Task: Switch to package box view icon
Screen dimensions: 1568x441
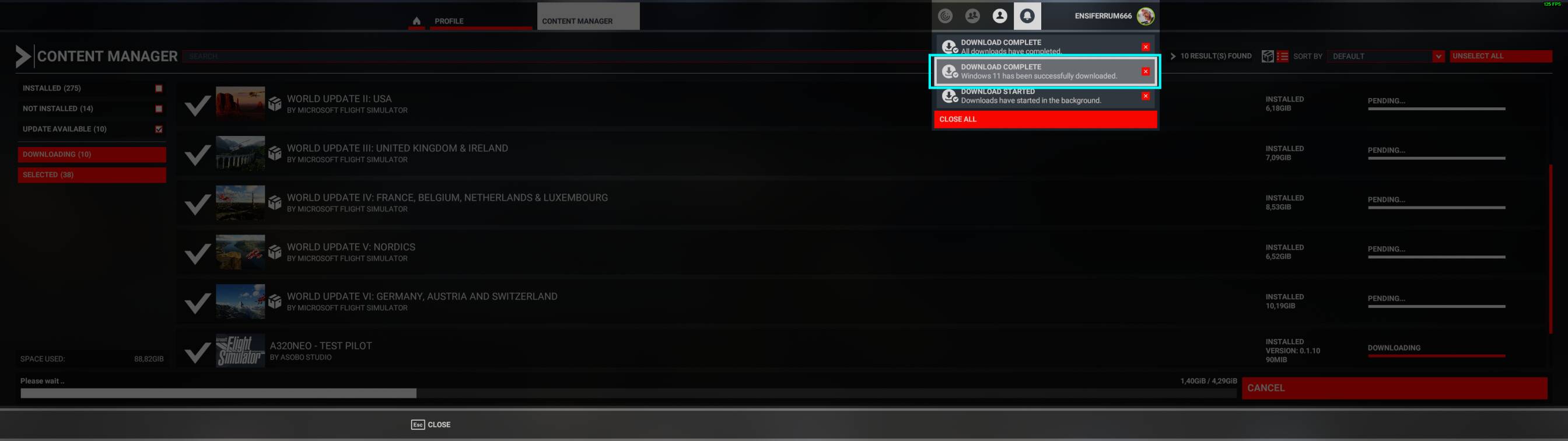Action: coord(1268,56)
